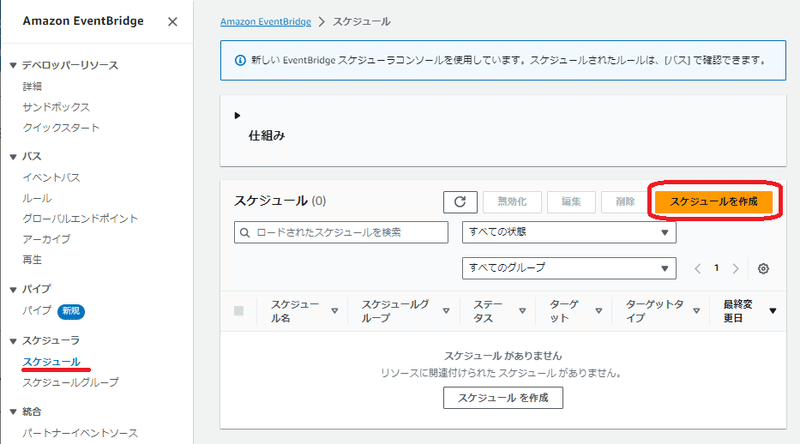Click the info icon in the banner
This screenshot has height=444, width=800.
(x=240, y=59)
